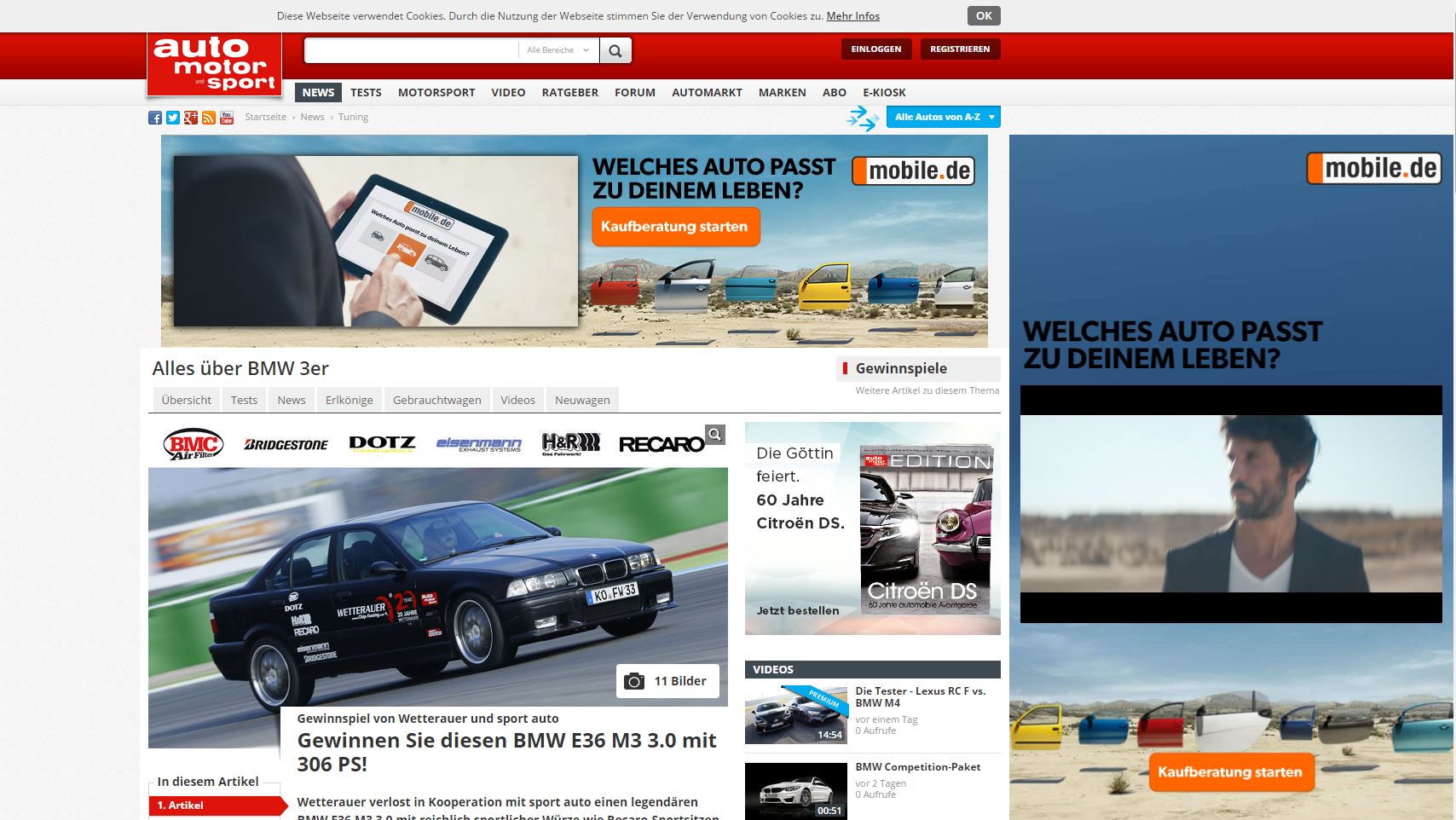Open the VIDEO navigation item
1456x820 pixels.
[508, 92]
